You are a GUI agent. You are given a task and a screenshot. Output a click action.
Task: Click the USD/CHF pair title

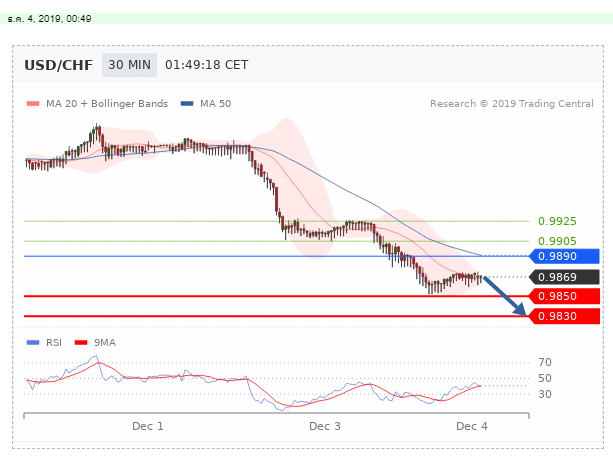click(59, 65)
